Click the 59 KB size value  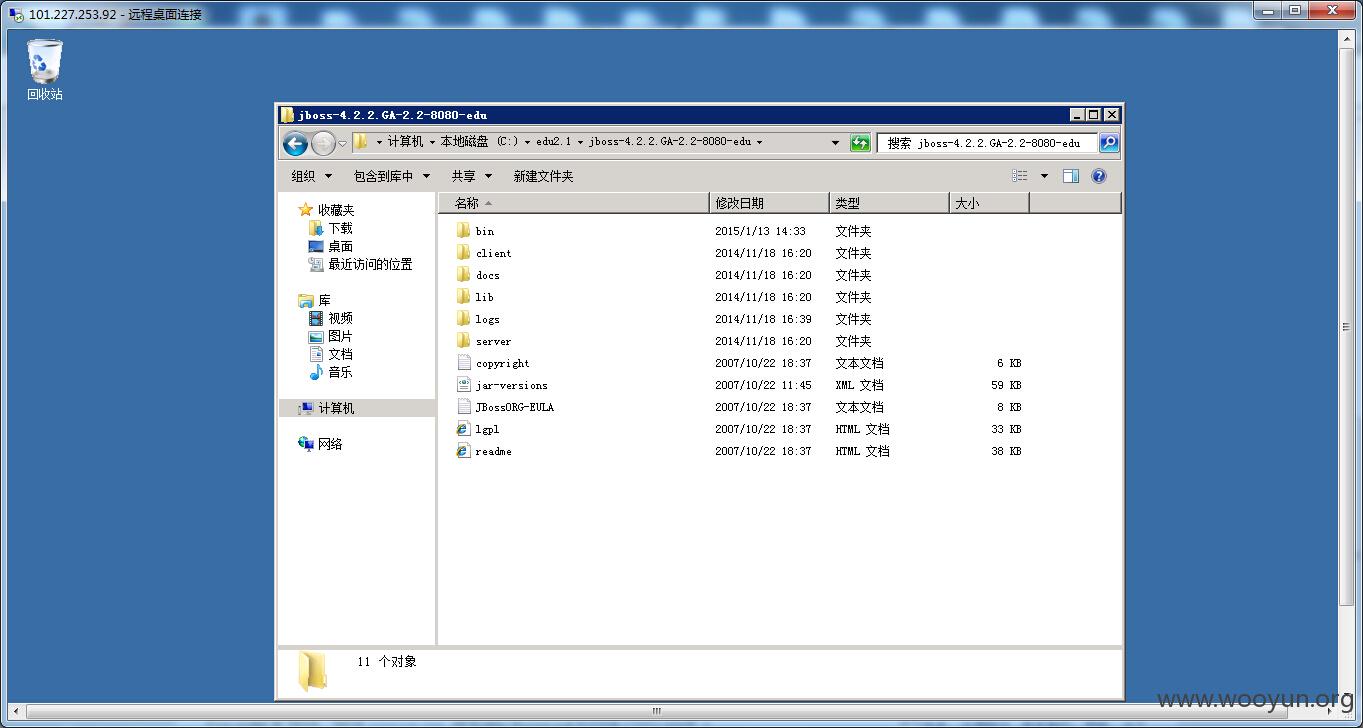click(1006, 385)
